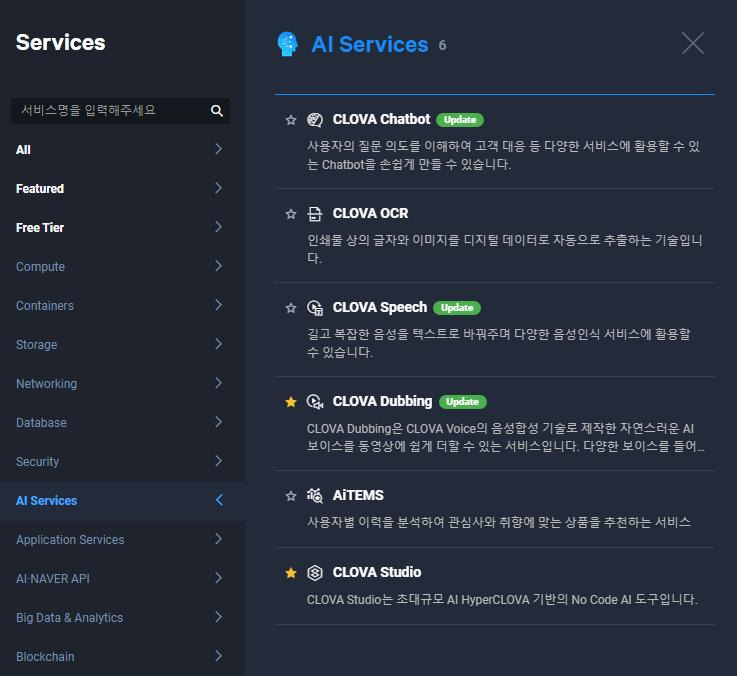Mark CLOVA Speech as favorite
Screen dimensions: 737x676
click(x=291, y=308)
